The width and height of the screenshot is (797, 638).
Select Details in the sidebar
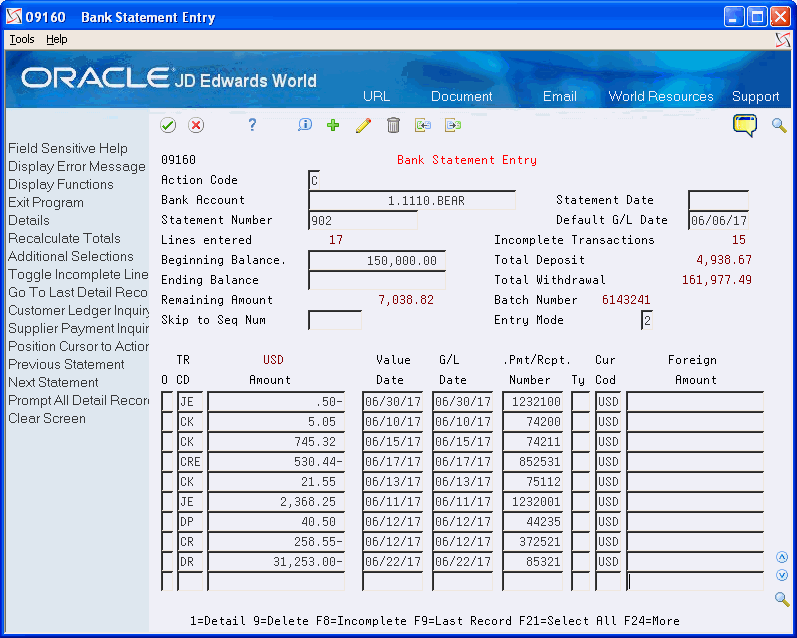tap(29, 220)
